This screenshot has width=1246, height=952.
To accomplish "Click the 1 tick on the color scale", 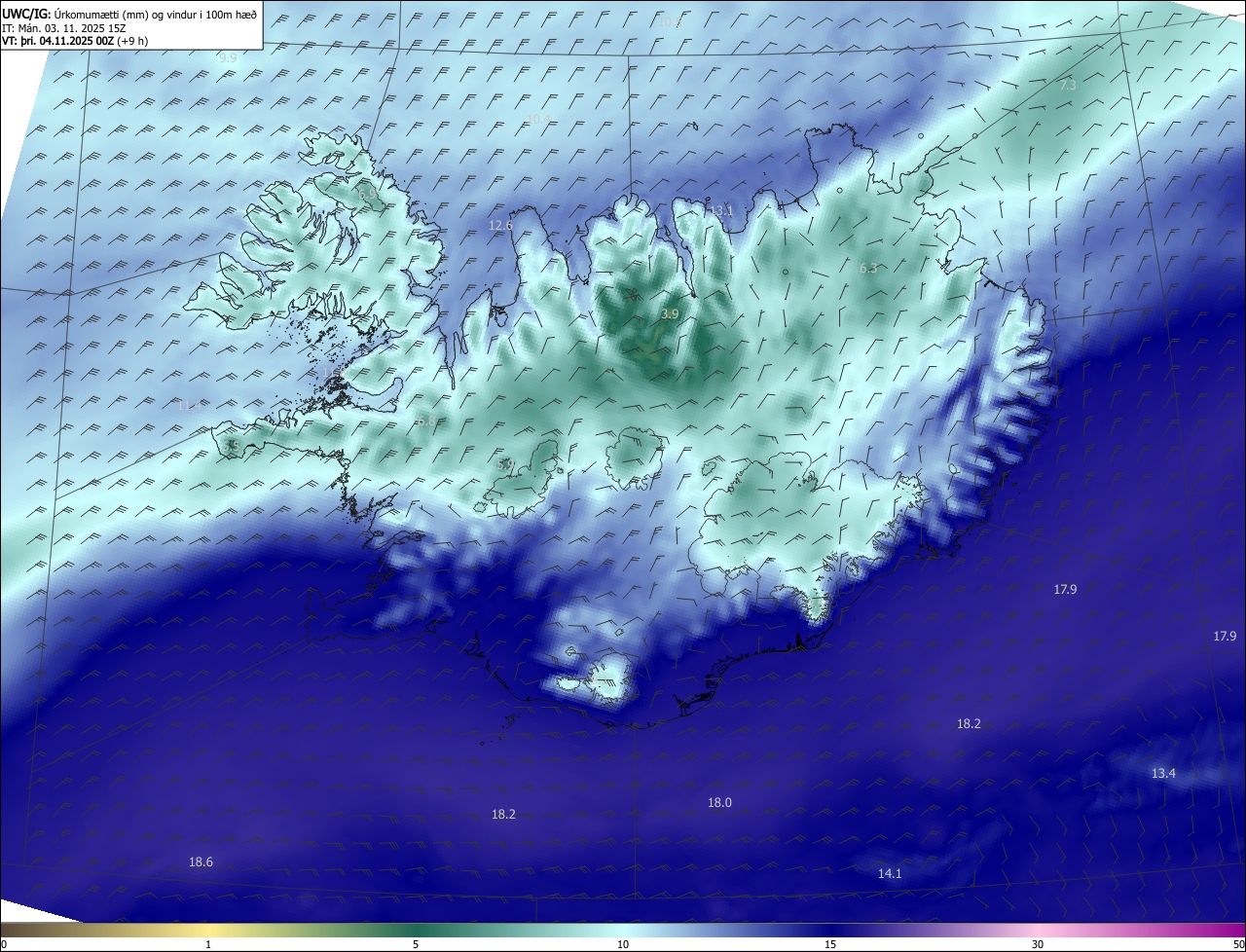I will pos(208,944).
